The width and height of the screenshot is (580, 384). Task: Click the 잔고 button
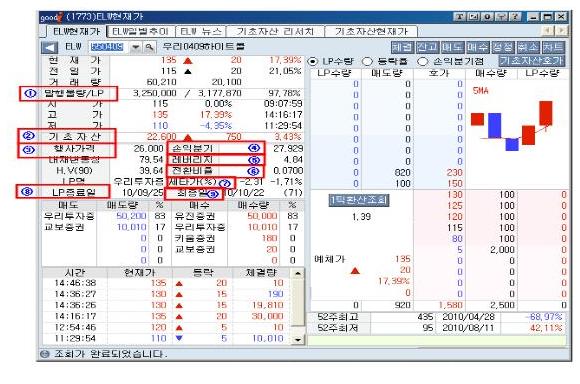427,47
